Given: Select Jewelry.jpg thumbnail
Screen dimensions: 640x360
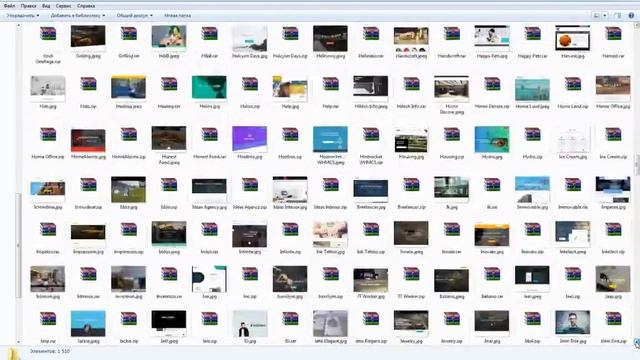Looking at the screenshot, I should click(411, 323).
